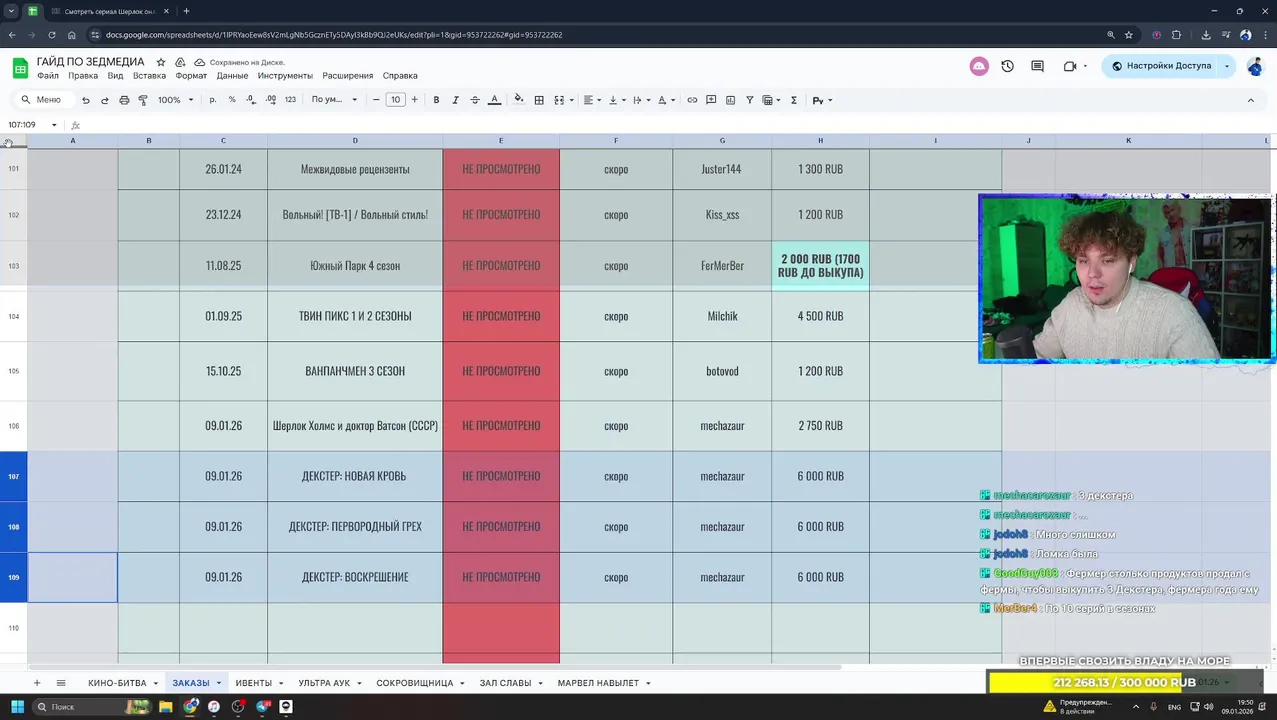Expand the merge cells type arrow

click(x=571, y=100)
